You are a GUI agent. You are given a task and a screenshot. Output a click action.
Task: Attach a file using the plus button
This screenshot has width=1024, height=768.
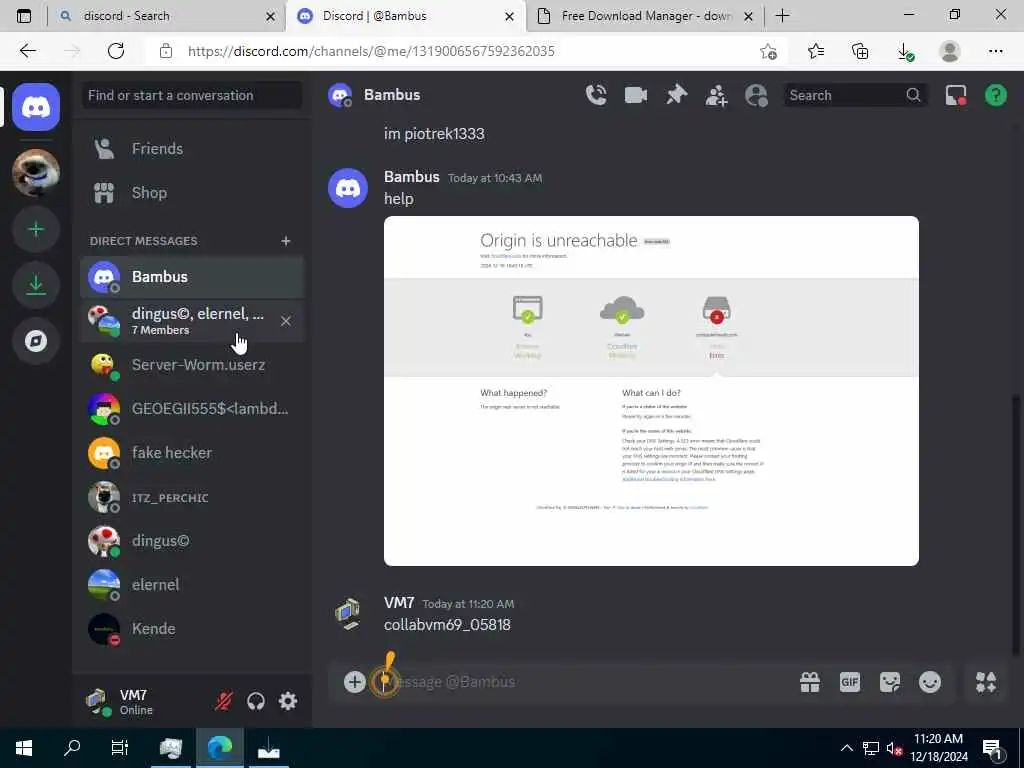(355, 682)
